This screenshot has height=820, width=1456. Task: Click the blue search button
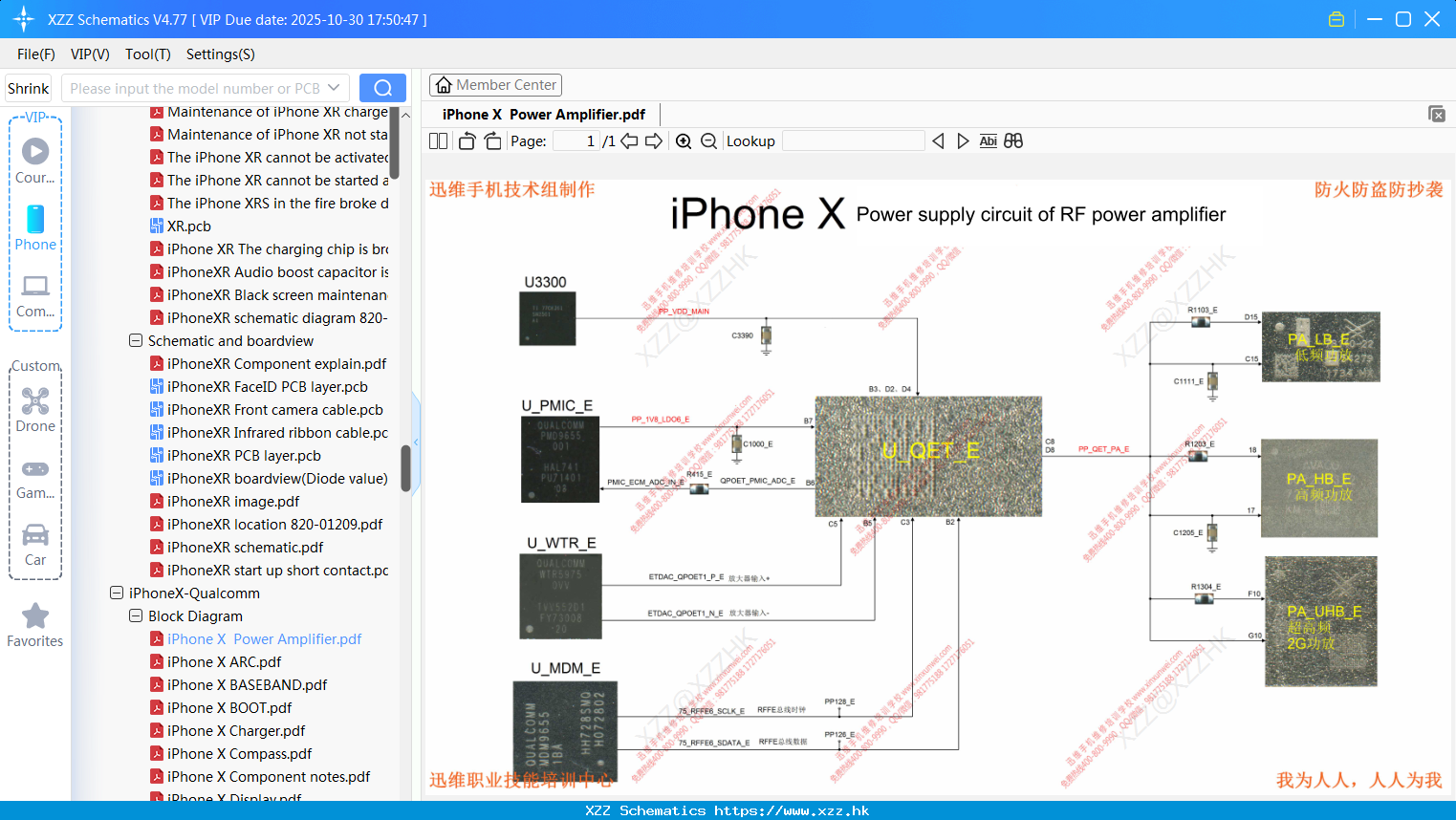tap(382, 88)
